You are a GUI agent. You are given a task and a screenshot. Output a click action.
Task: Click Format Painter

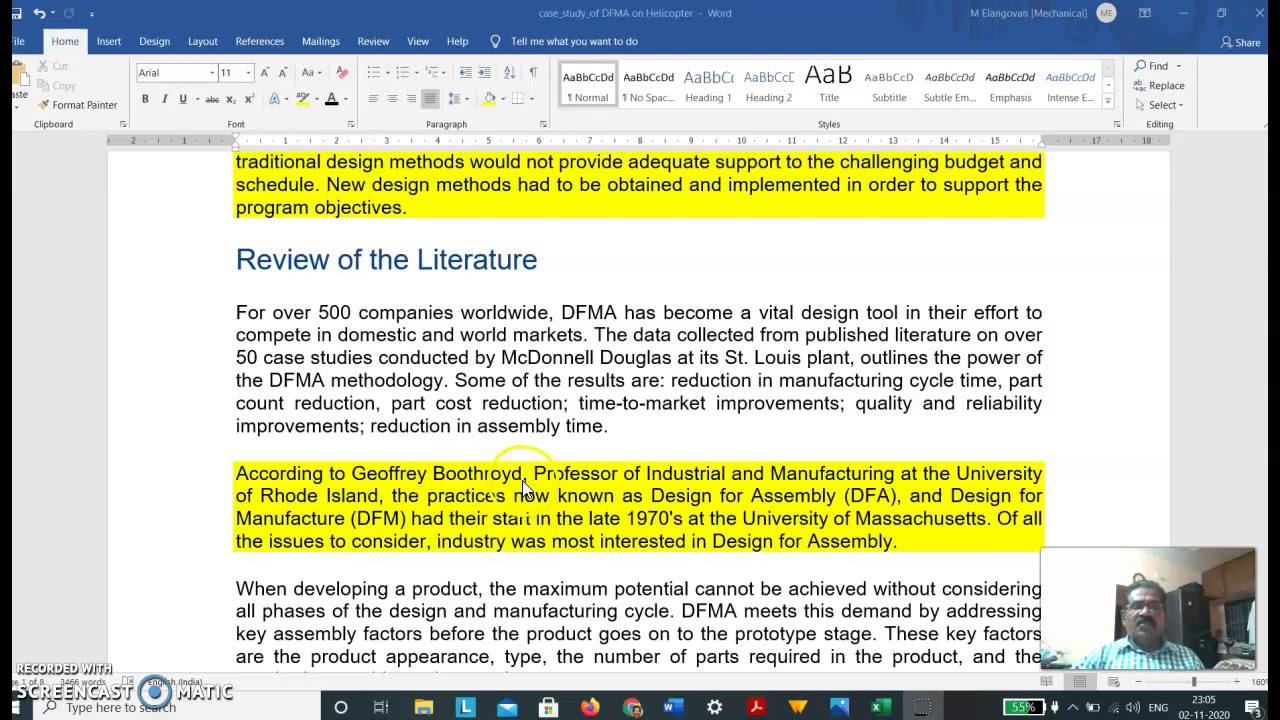click(78, 105)
